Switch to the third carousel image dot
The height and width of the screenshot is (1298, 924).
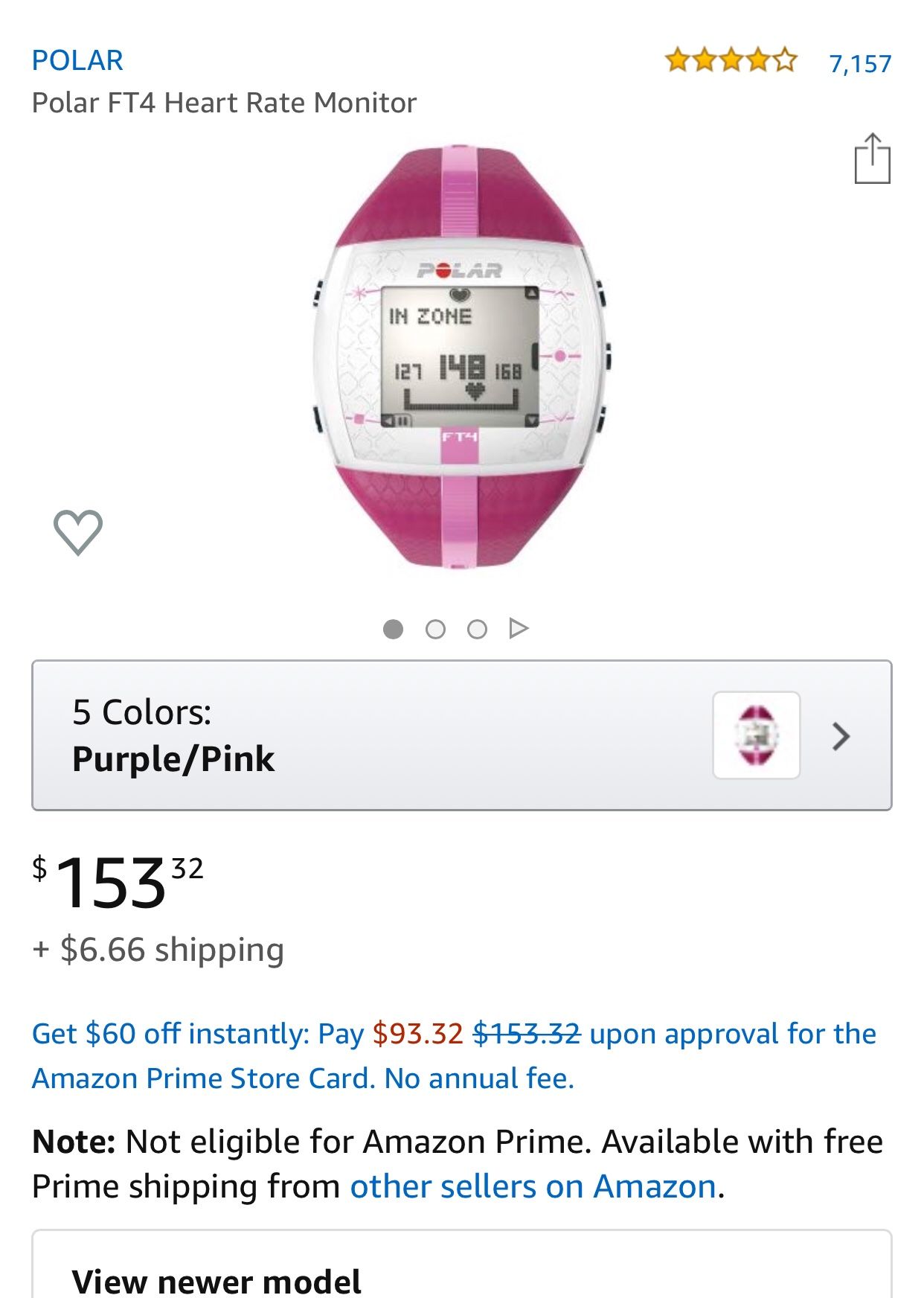pyautogui.click(x=477, y=630)
